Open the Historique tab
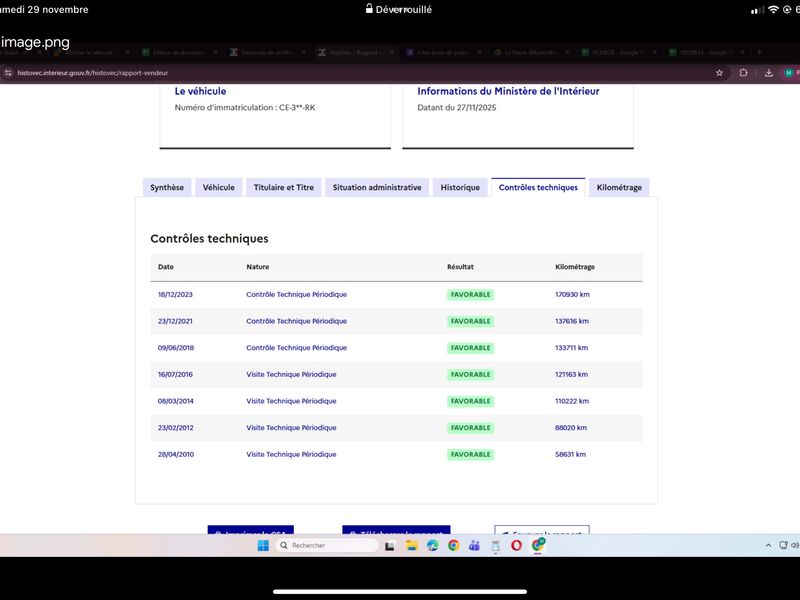This screenshot has width=800, height=600. point(460,187)
